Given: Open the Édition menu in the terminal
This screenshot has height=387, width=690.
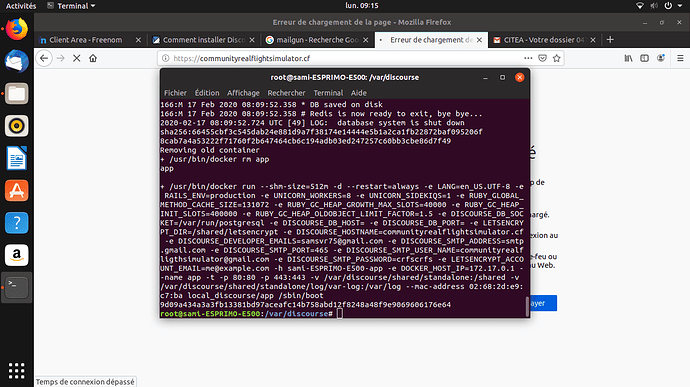Looking at the screenshot, I should click(207, 93).
